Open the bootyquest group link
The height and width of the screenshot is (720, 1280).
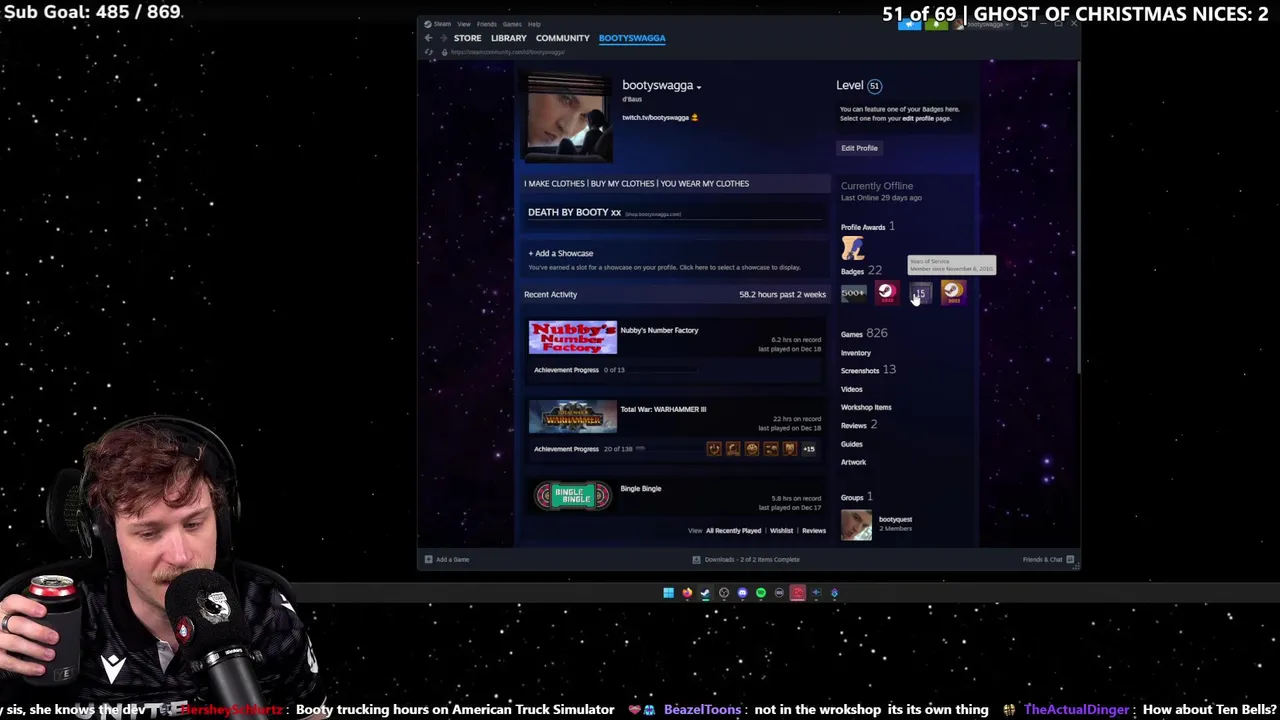[895, 519]
